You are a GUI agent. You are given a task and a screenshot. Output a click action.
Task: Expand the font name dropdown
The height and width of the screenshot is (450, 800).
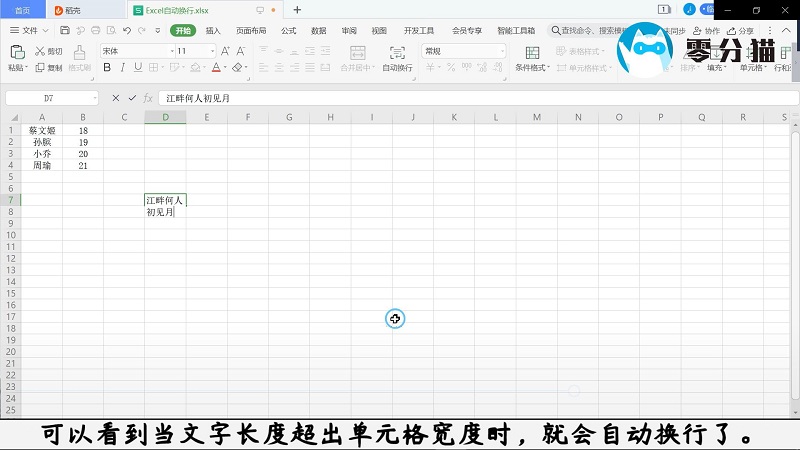click(x=172, y=51)
